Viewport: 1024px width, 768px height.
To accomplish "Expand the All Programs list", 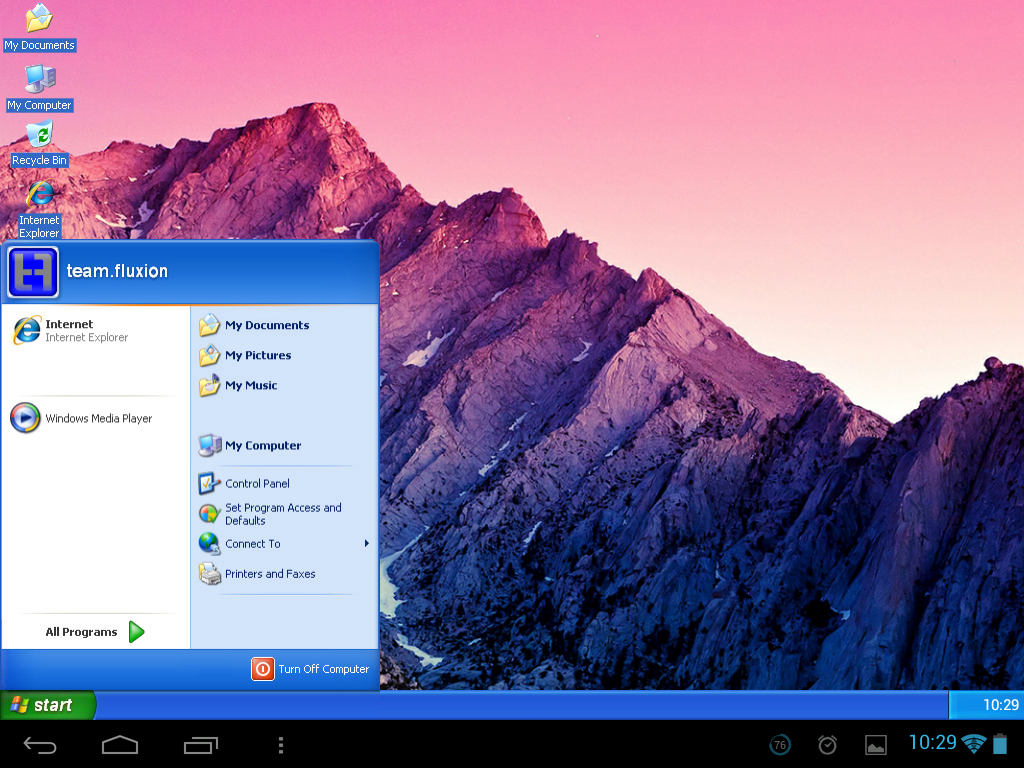I will tap(95, 632).
